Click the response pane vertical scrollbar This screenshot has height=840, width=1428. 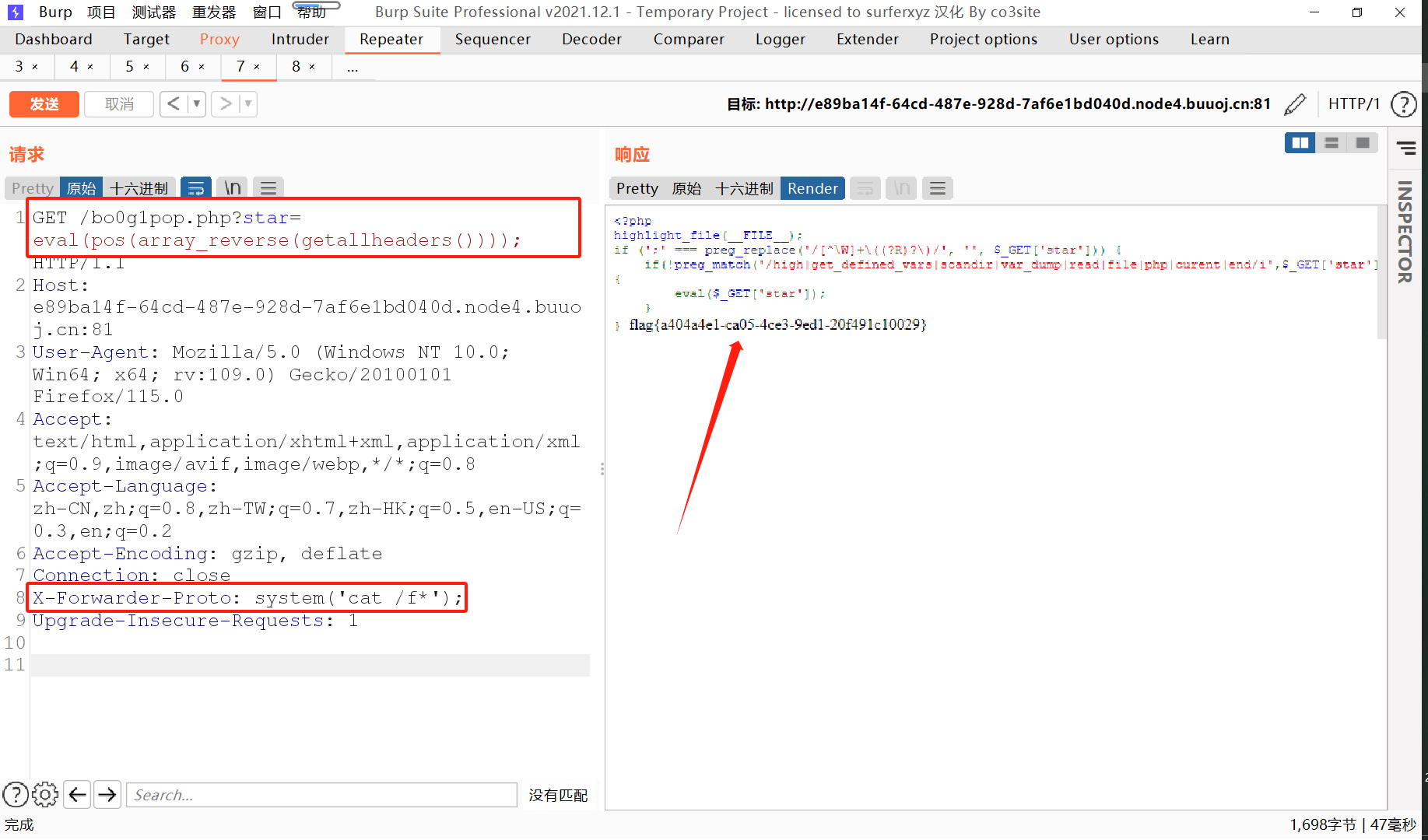(x=1382, y=272)
